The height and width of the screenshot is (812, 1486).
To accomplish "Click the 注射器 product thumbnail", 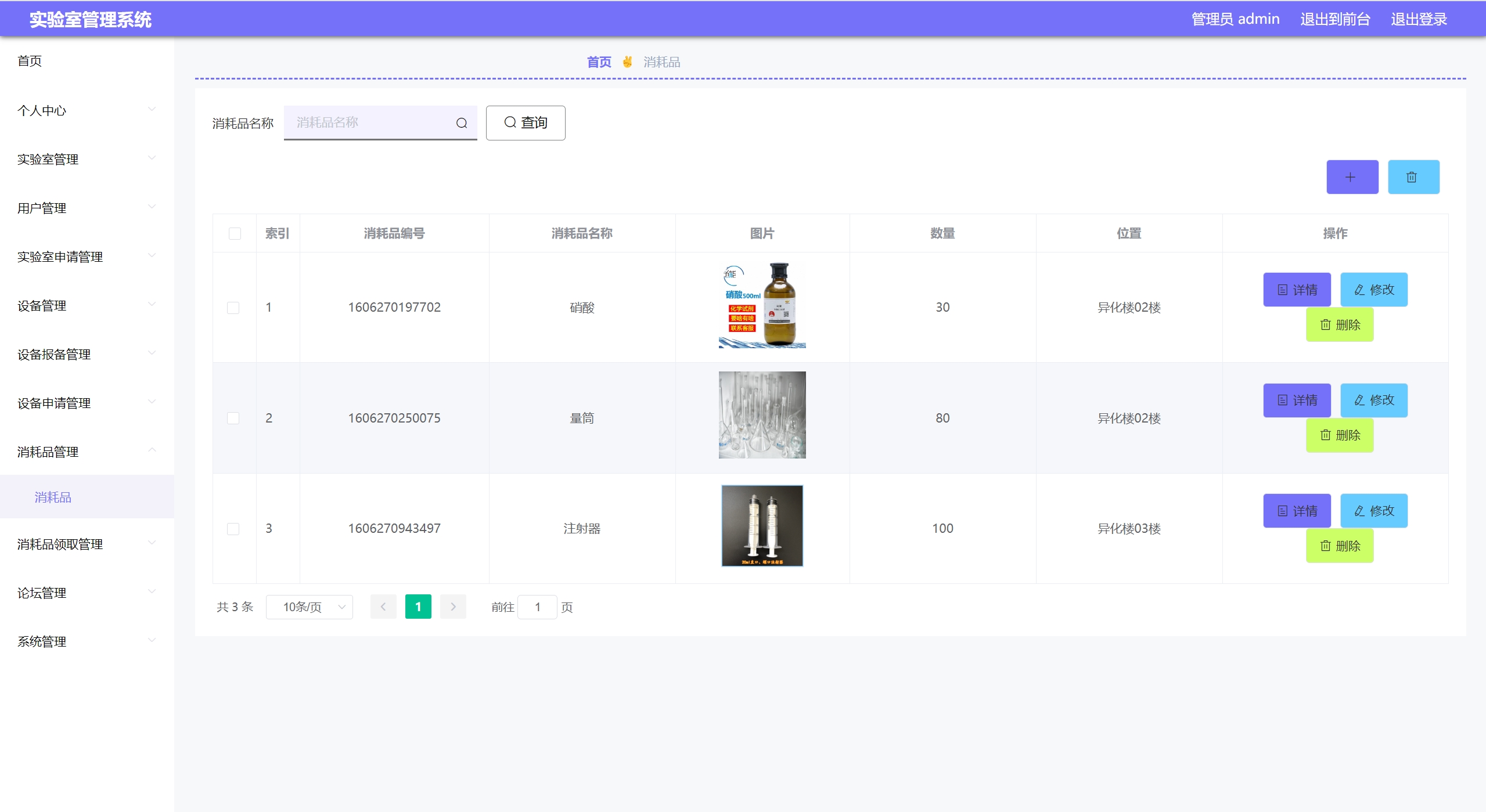I will click(x=762, y=526).
